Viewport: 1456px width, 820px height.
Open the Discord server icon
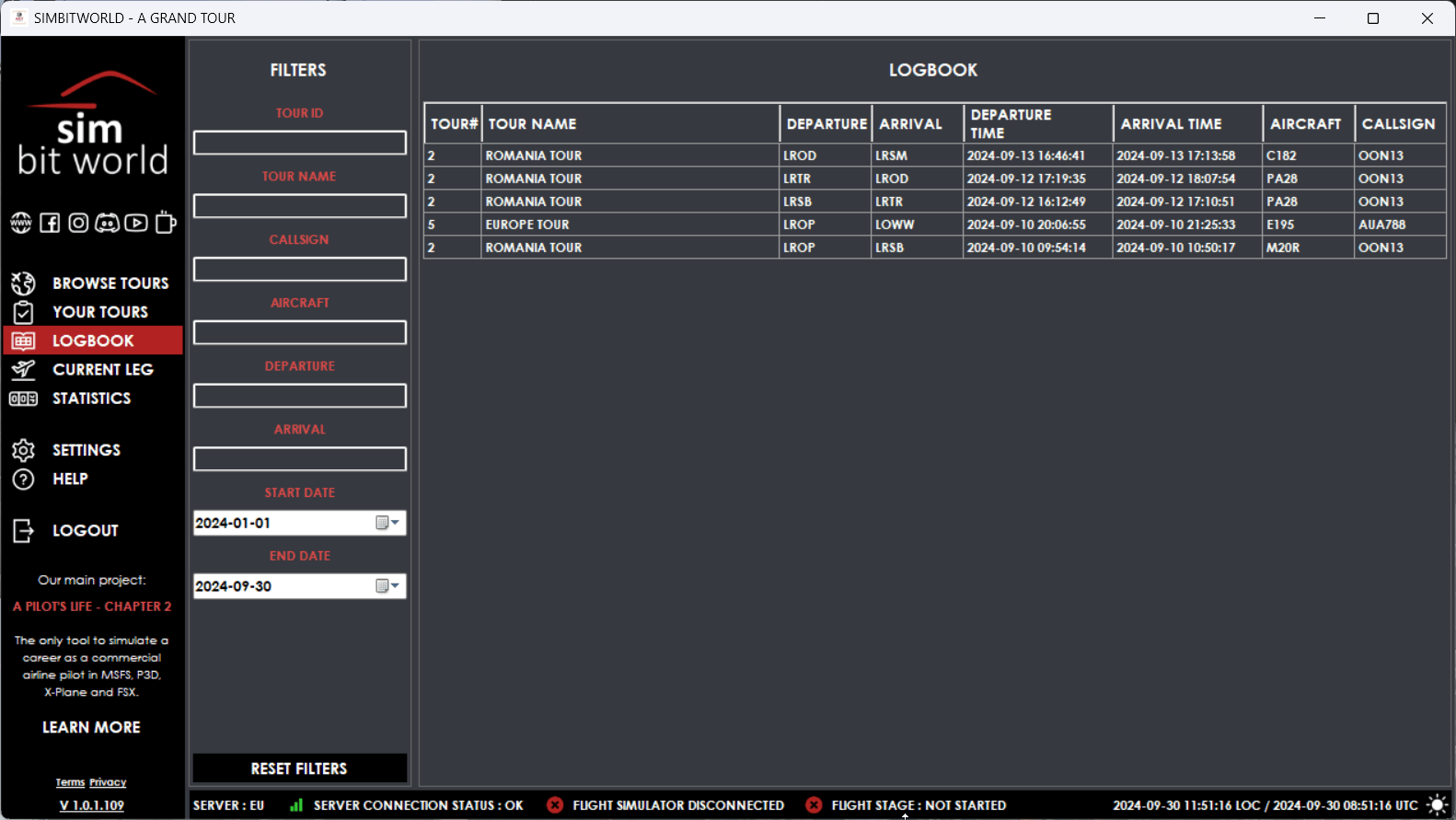click(x=108, y=223)
